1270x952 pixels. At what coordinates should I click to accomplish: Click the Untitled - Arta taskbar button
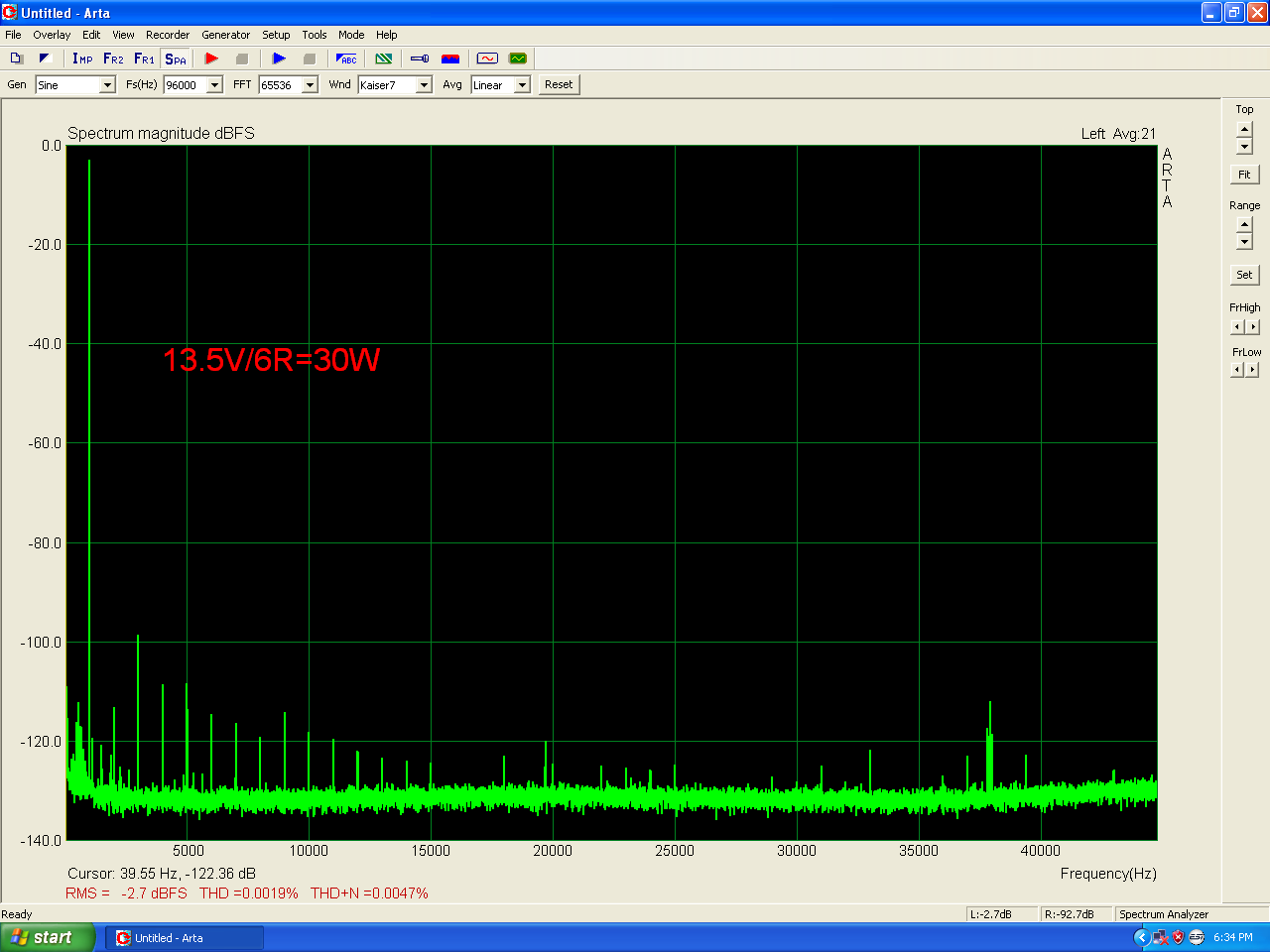click(185, 938)
